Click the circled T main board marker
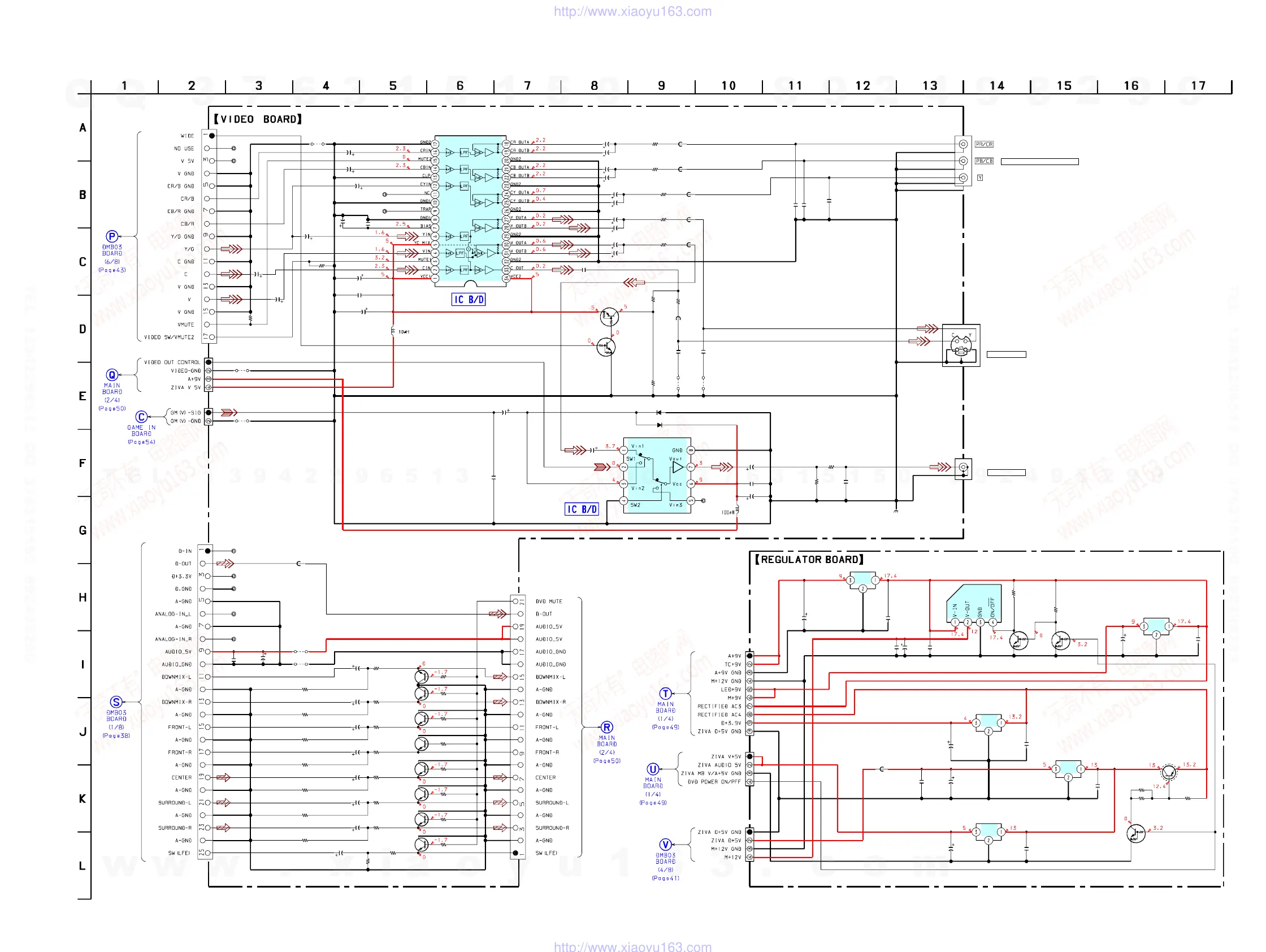This screenshot has width=1266, height=952. tap(665, 693)
